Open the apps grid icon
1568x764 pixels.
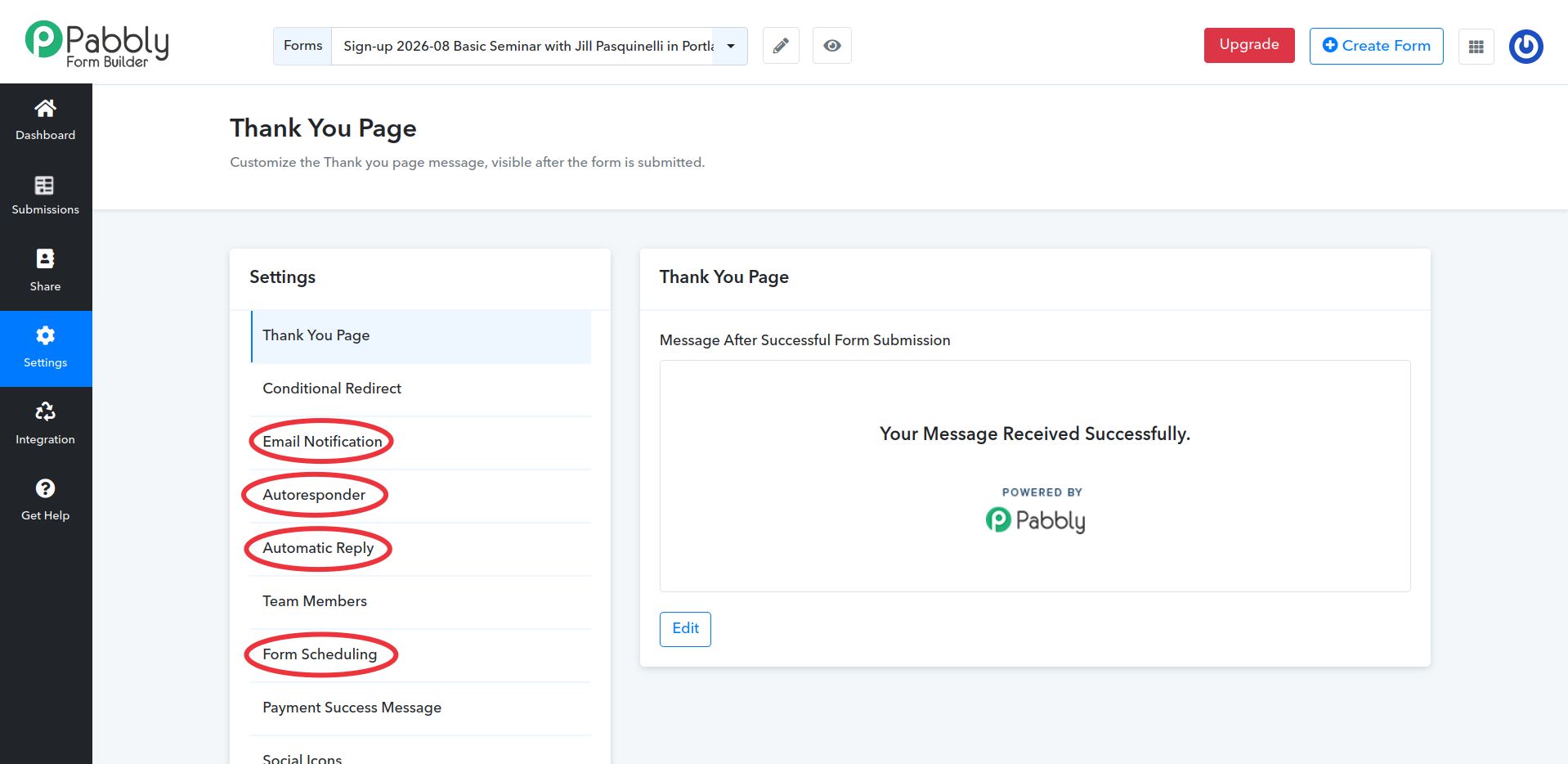tap(1476, 47)
